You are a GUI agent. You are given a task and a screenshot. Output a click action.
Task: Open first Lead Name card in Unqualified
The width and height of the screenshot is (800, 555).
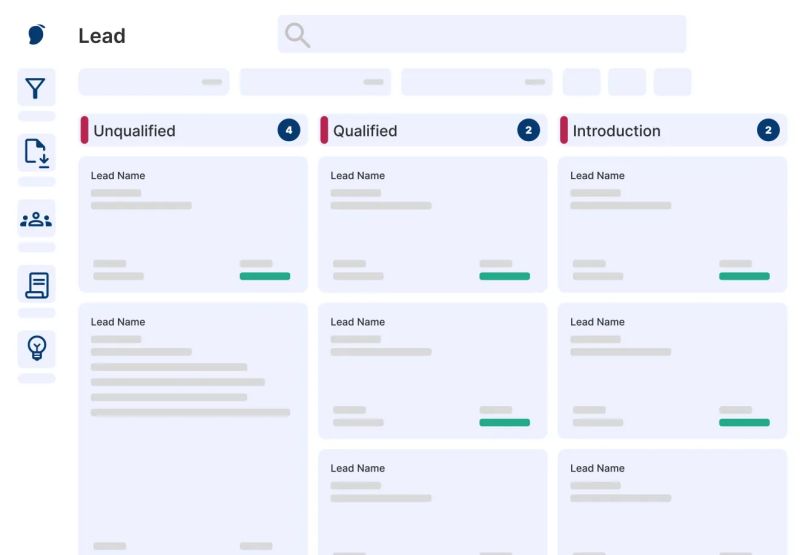tap(193, 224)
